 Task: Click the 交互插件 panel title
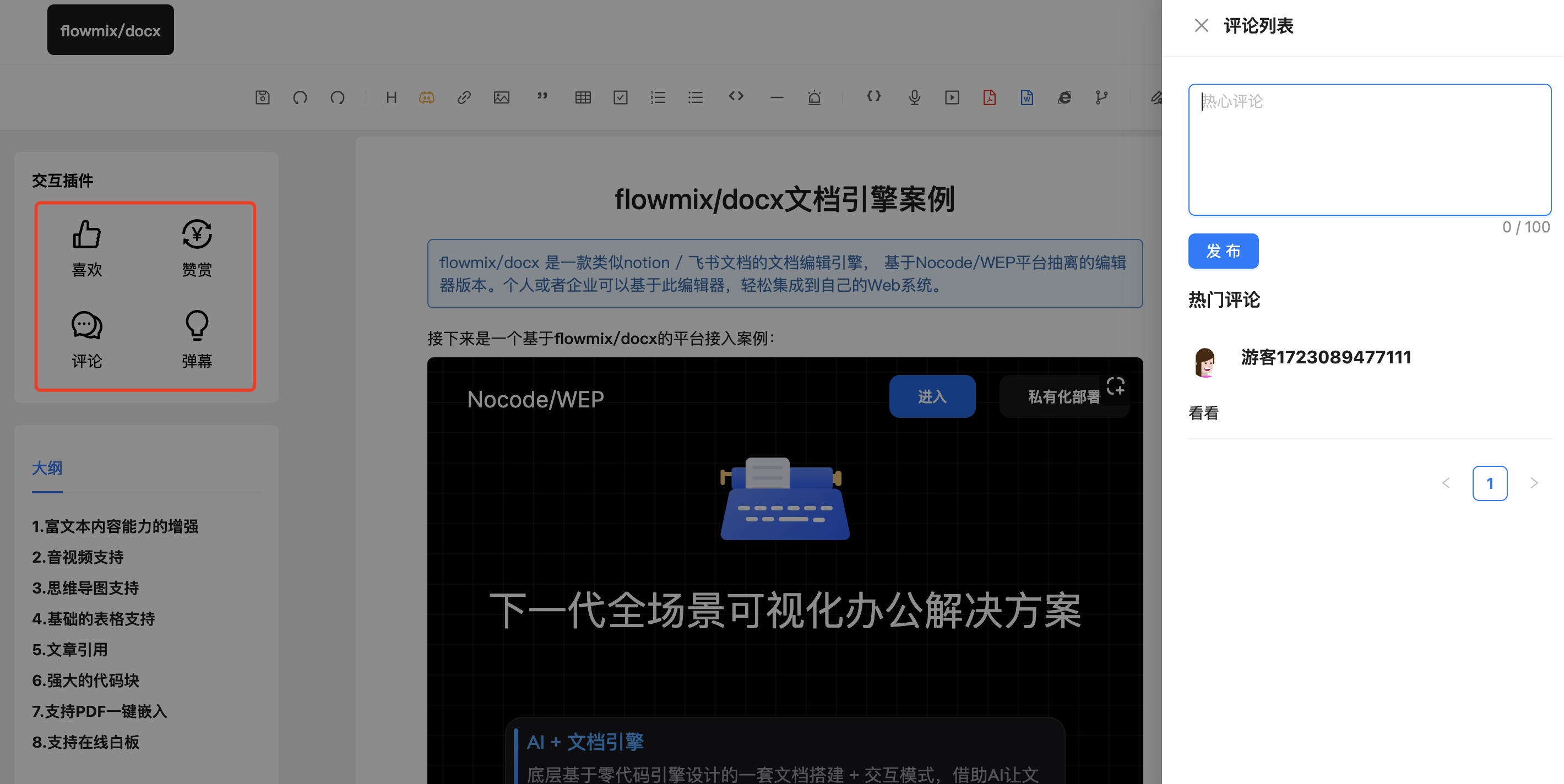point(63,180)
